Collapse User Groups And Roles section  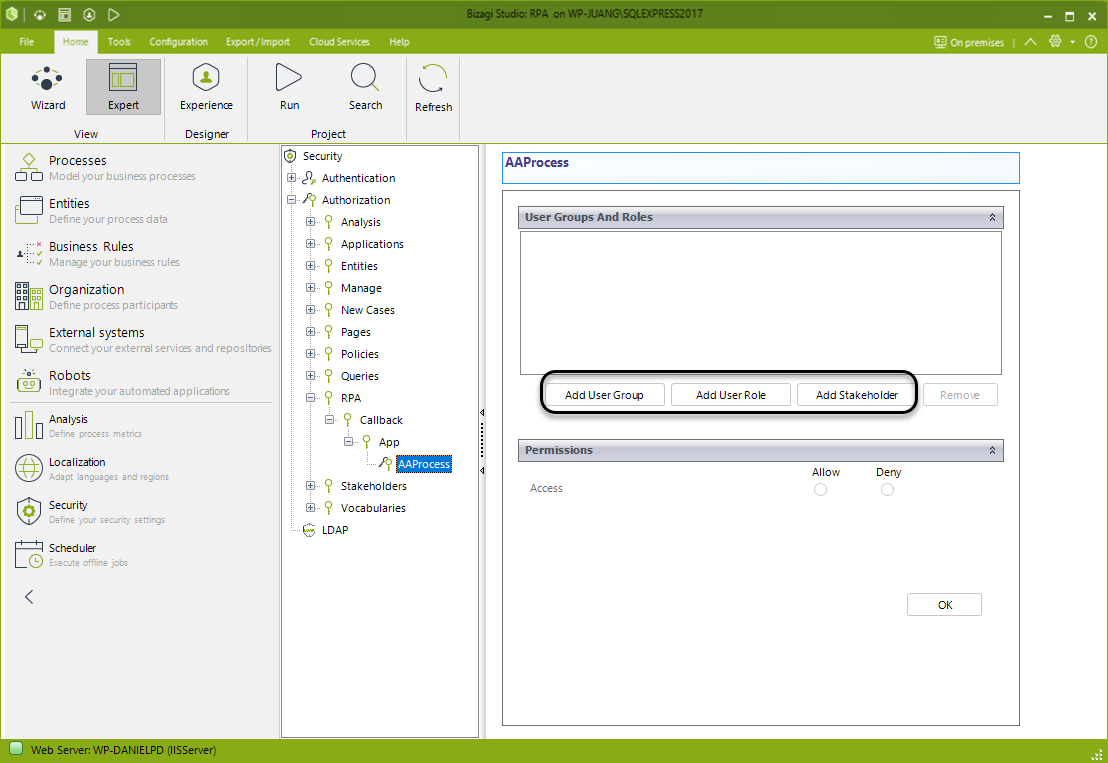tap(992, 218)
